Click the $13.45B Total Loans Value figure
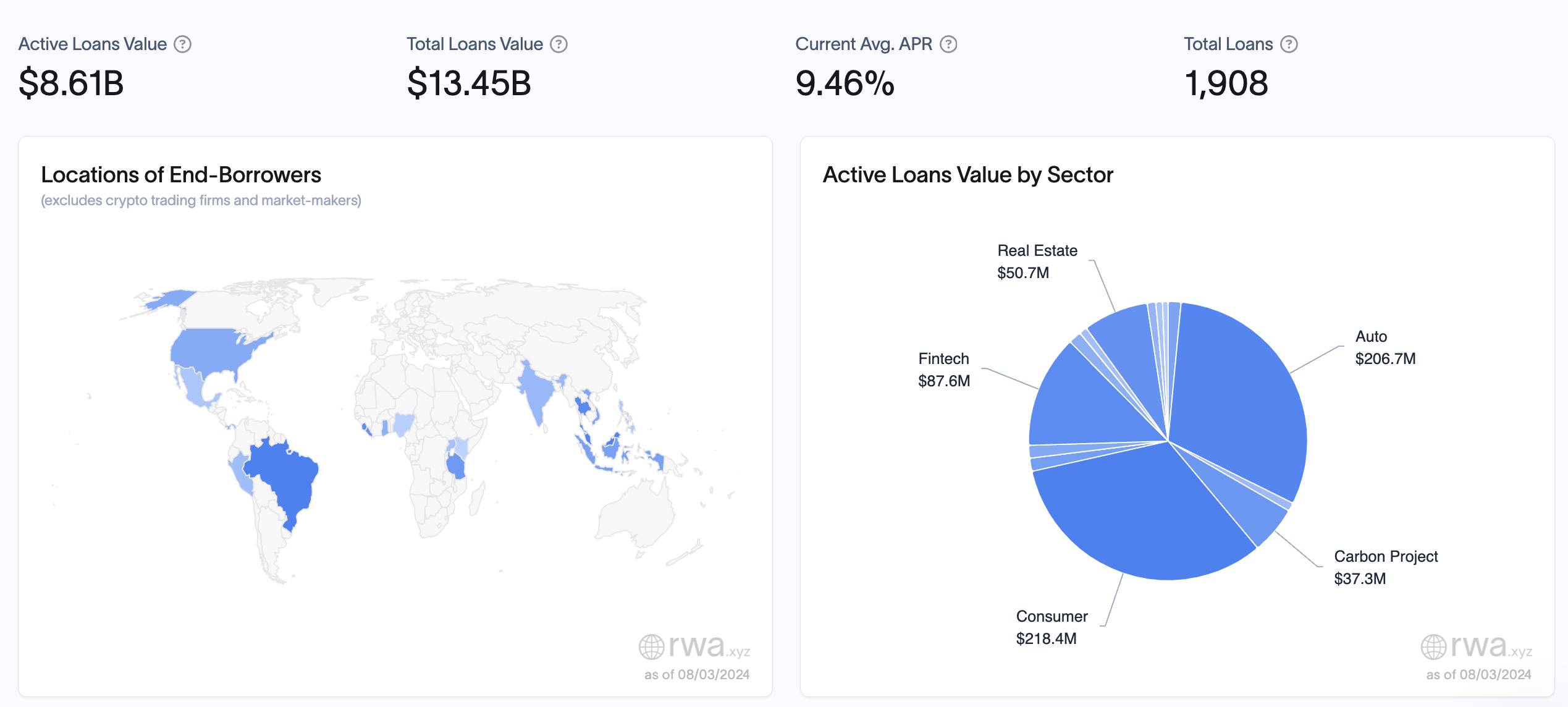1568x707 pixels. 469,83
